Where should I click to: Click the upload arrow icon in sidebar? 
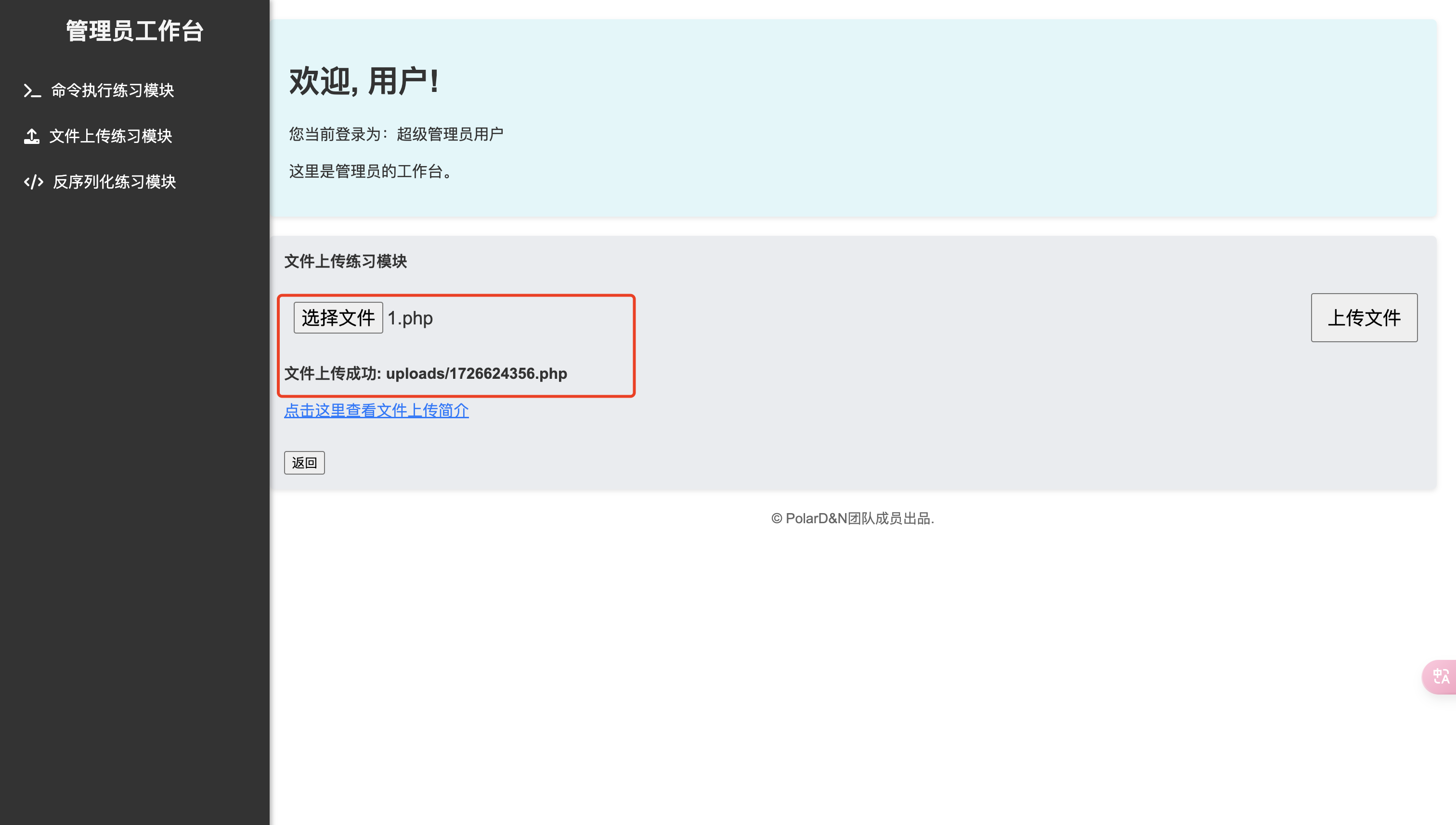coord(32,136)
